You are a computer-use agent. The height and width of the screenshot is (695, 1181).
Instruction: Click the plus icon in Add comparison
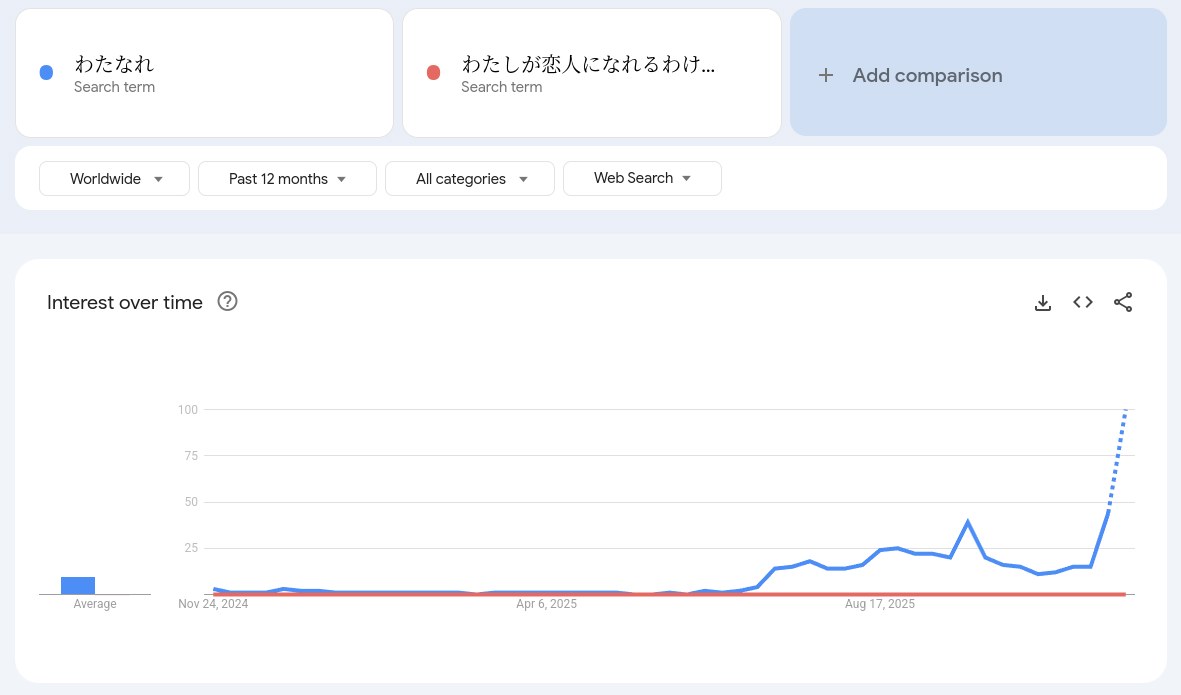pyautogui.click(x=826, y=75)
